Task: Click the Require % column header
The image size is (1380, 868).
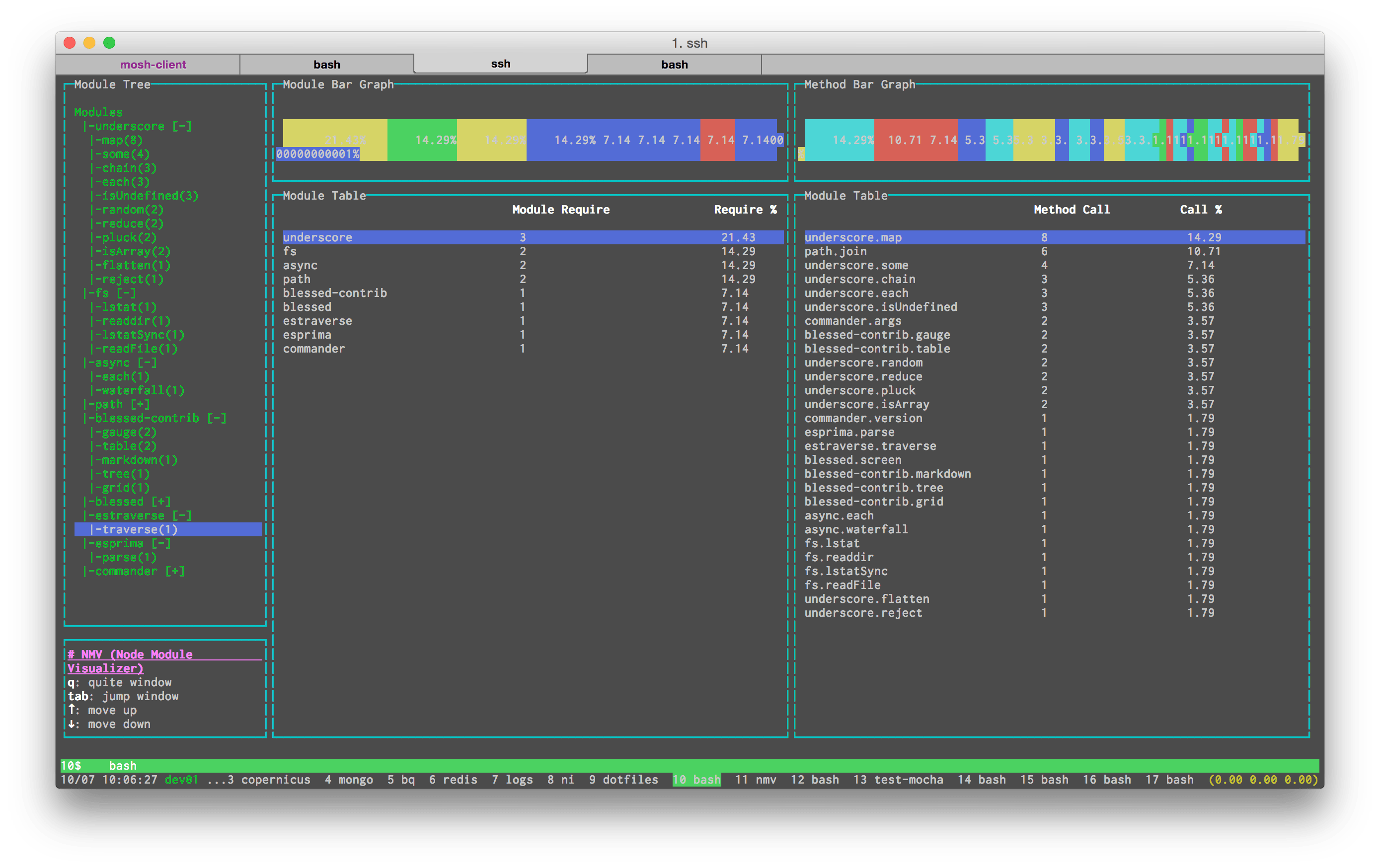Action: click(x=745, y=210)
